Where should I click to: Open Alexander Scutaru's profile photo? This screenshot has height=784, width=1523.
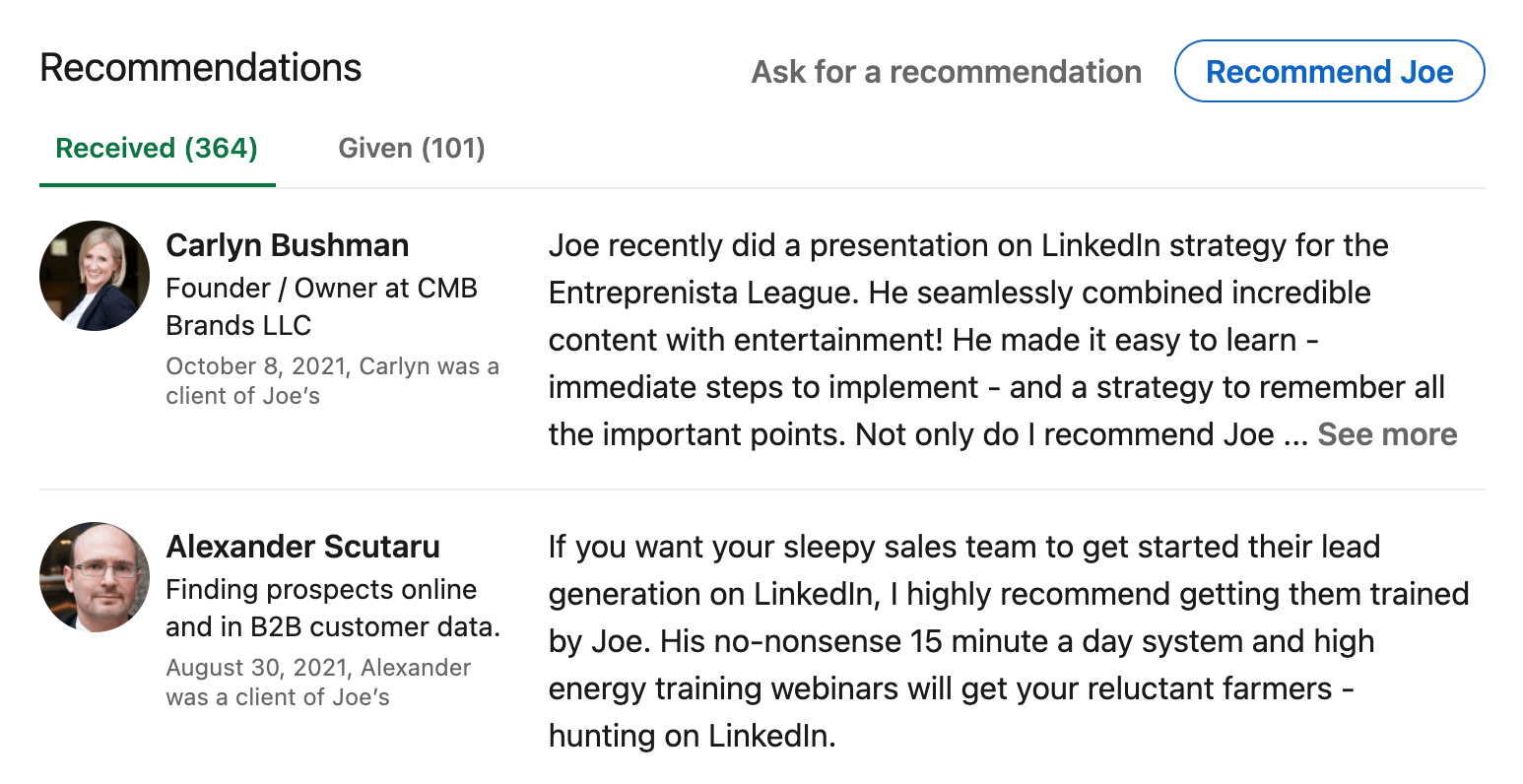click(x=95, y=577)
